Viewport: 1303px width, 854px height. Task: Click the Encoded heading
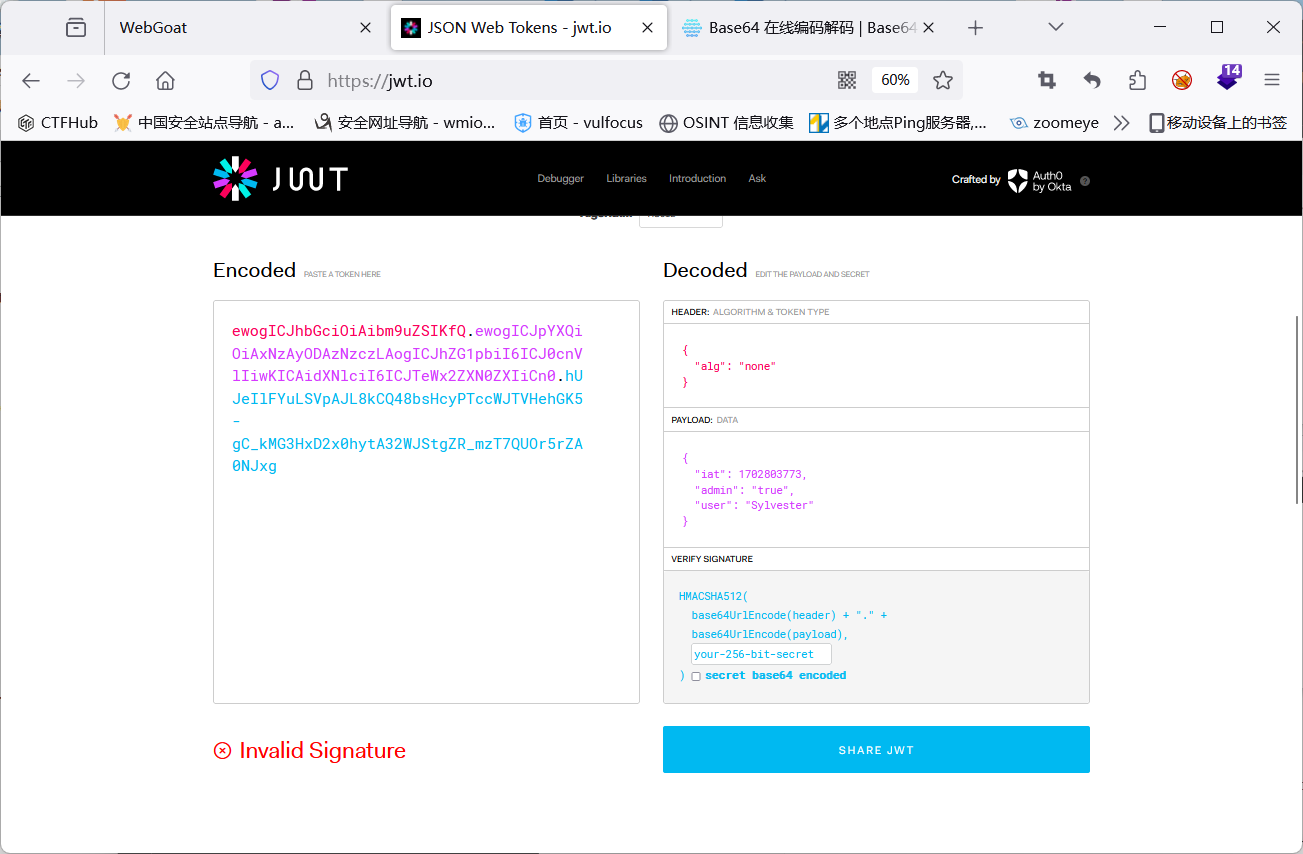254,270
